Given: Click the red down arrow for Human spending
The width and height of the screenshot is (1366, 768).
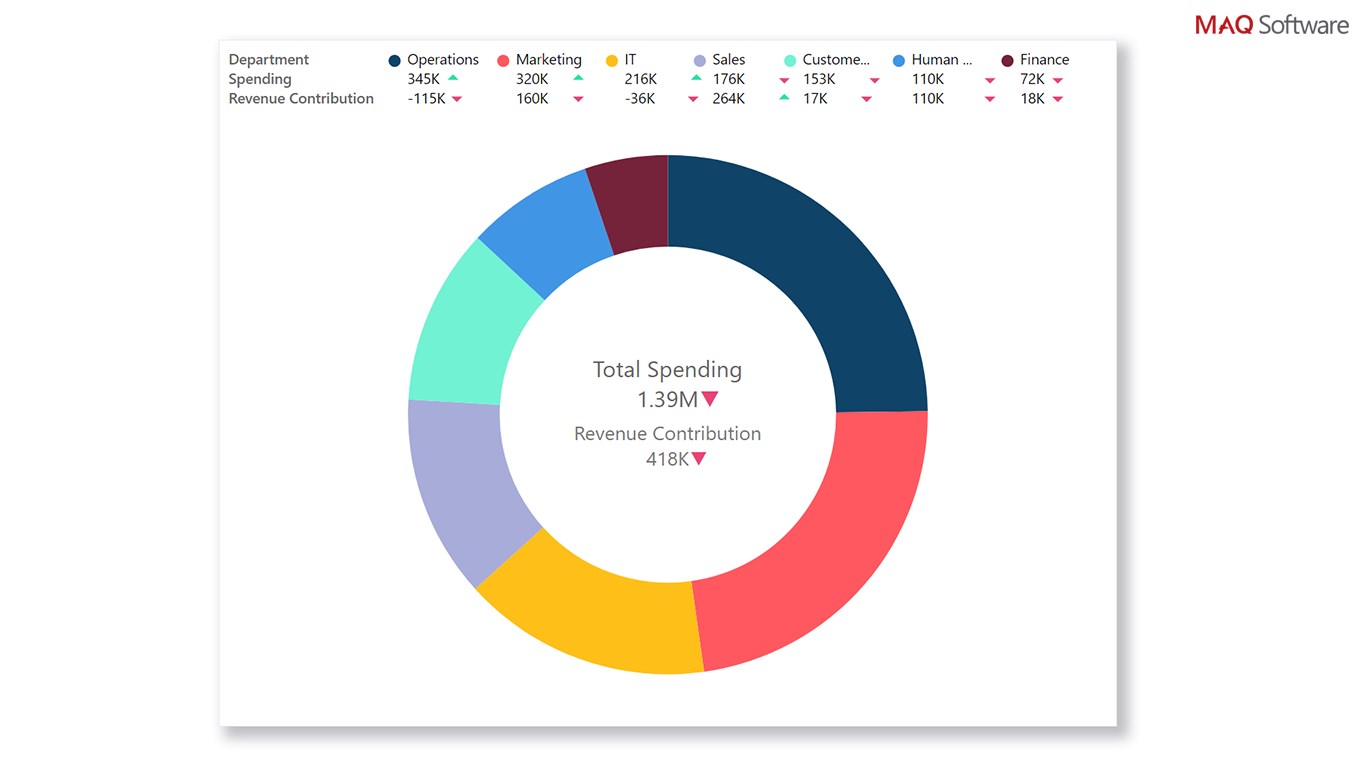Looking at the screenshot, I should pos(990,80).
